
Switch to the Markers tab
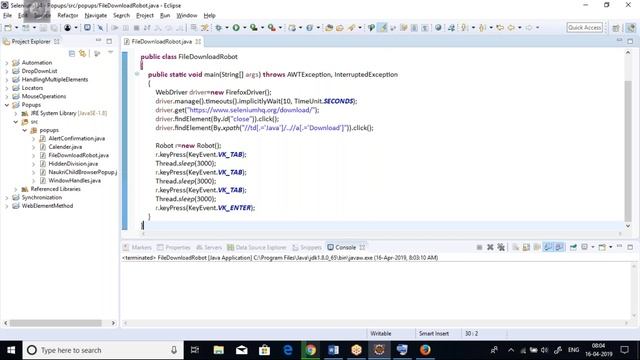tap(138, 247)
